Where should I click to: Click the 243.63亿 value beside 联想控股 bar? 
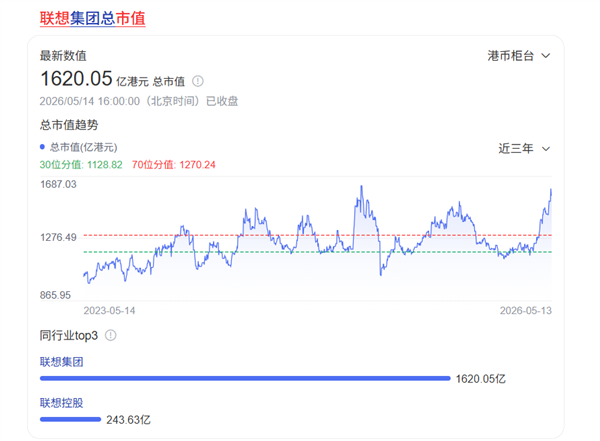[129, 420]
